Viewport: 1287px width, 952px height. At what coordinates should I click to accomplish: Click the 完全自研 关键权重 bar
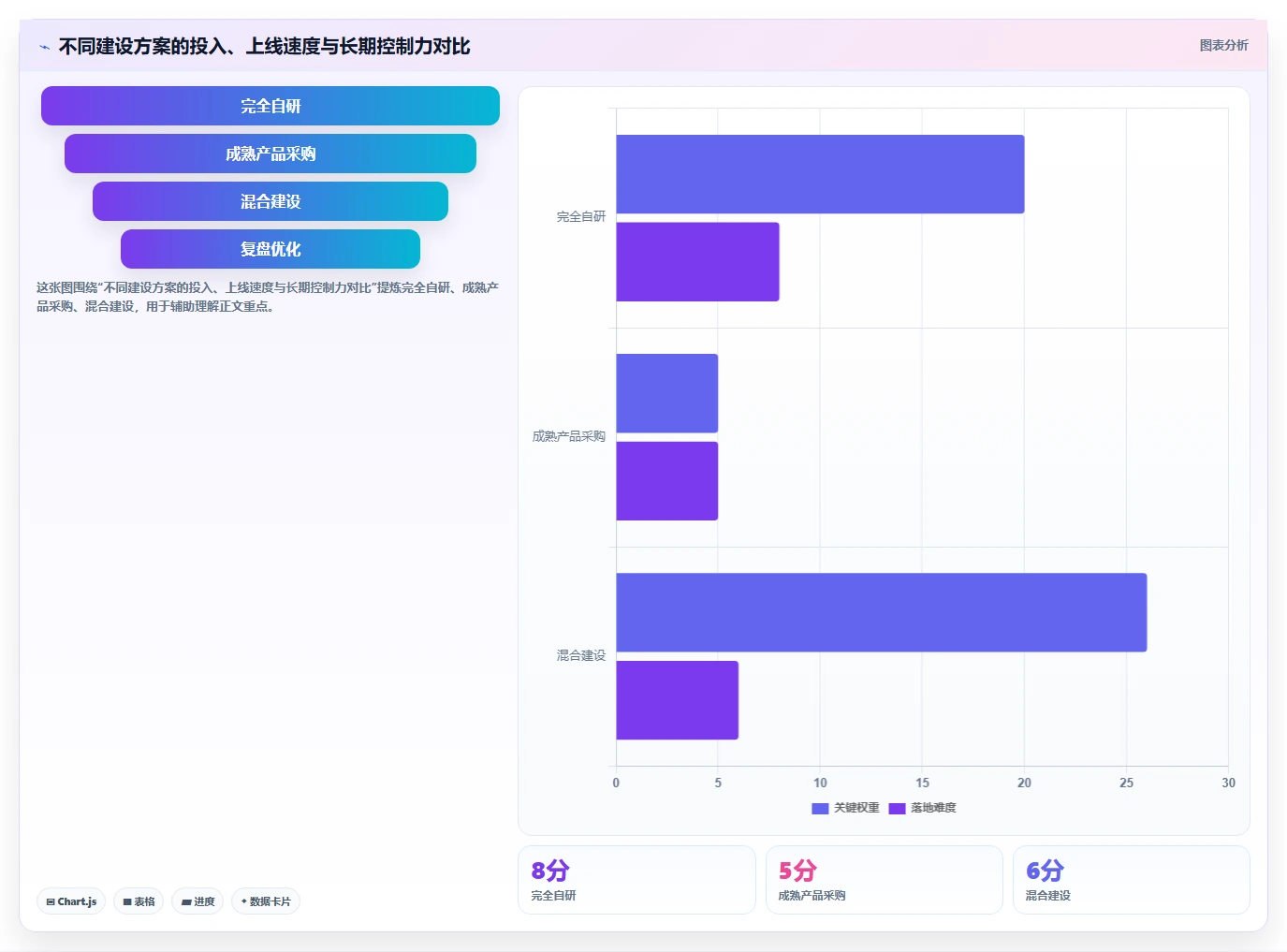820,174
